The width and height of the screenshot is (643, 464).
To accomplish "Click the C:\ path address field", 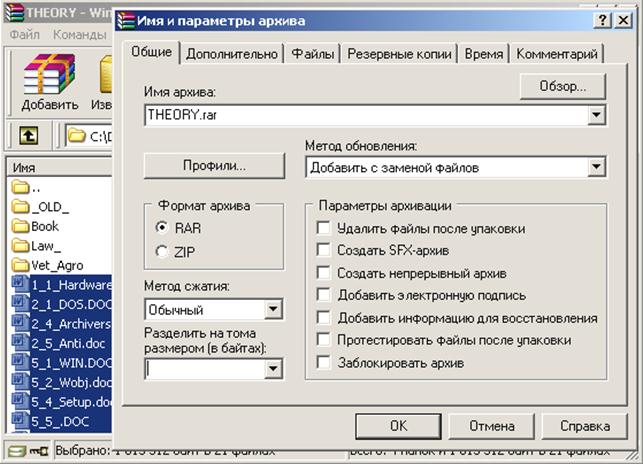I will 89,136.
